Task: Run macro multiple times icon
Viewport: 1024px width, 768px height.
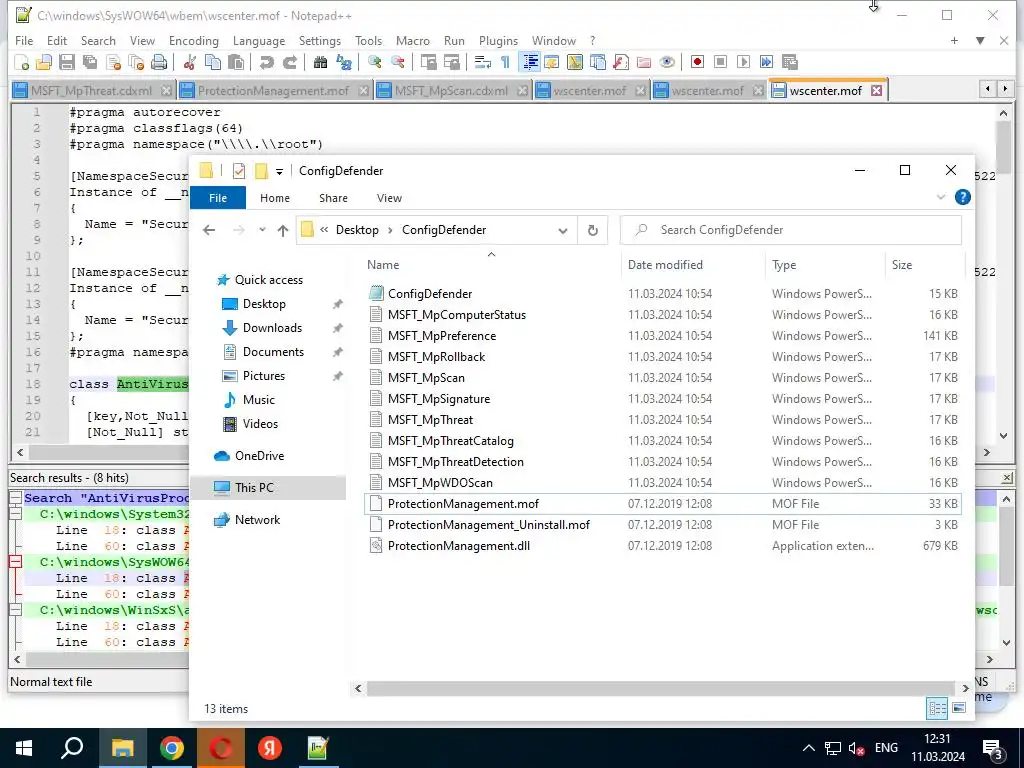Action: (x=766, y=63)
